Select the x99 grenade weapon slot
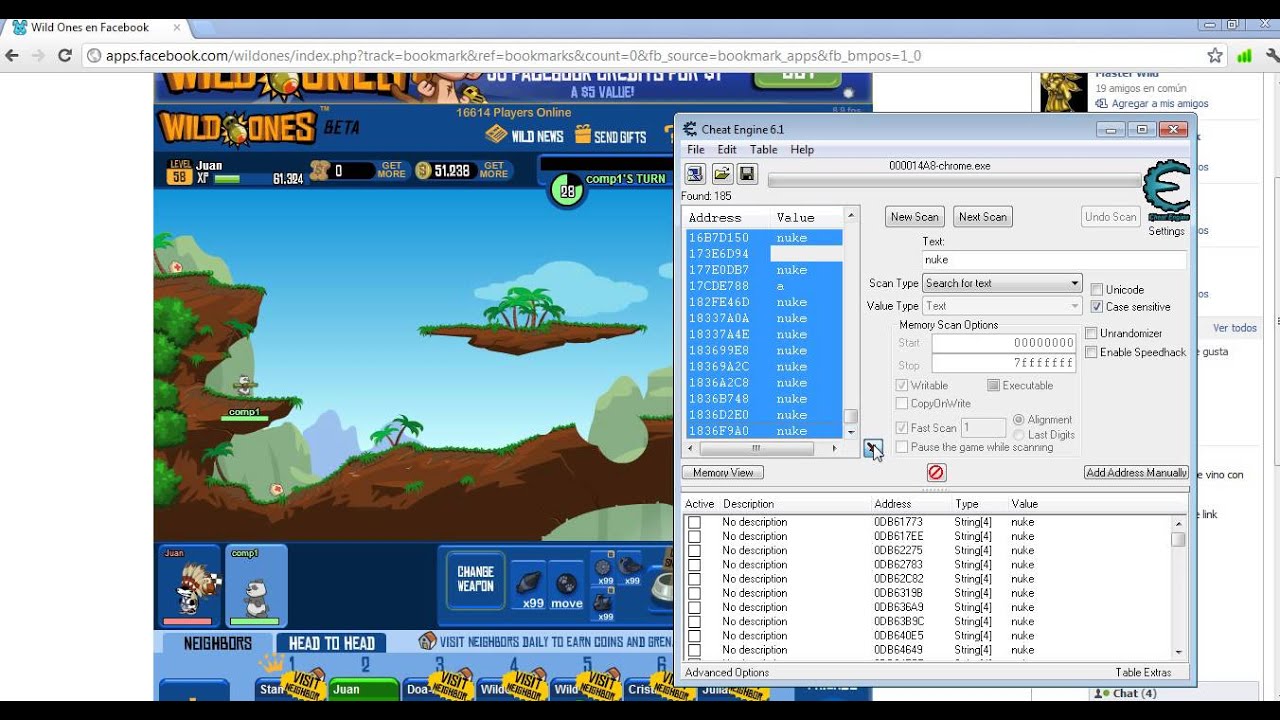 [x=530, y=587]
